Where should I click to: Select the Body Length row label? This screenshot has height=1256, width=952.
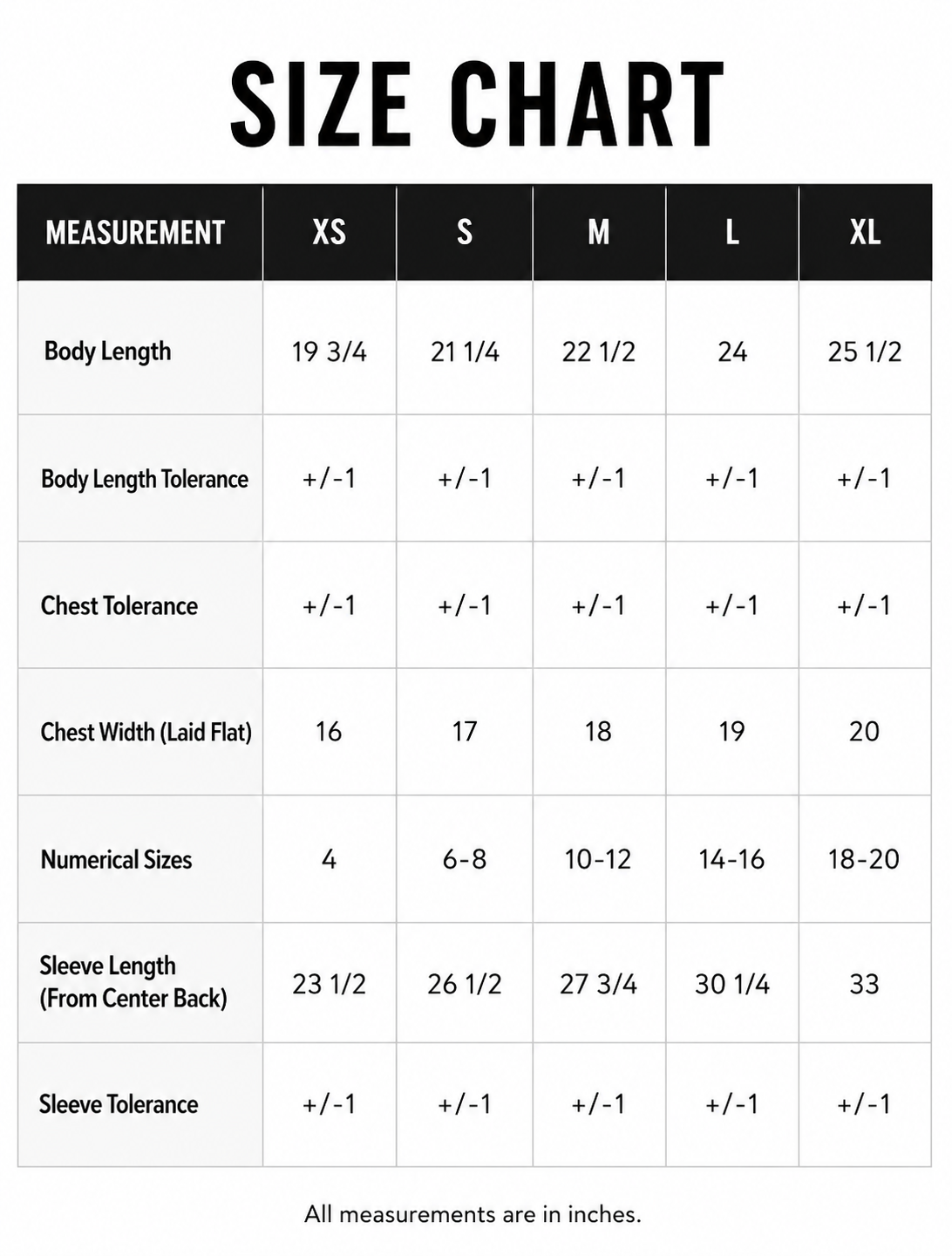point(107,352)
